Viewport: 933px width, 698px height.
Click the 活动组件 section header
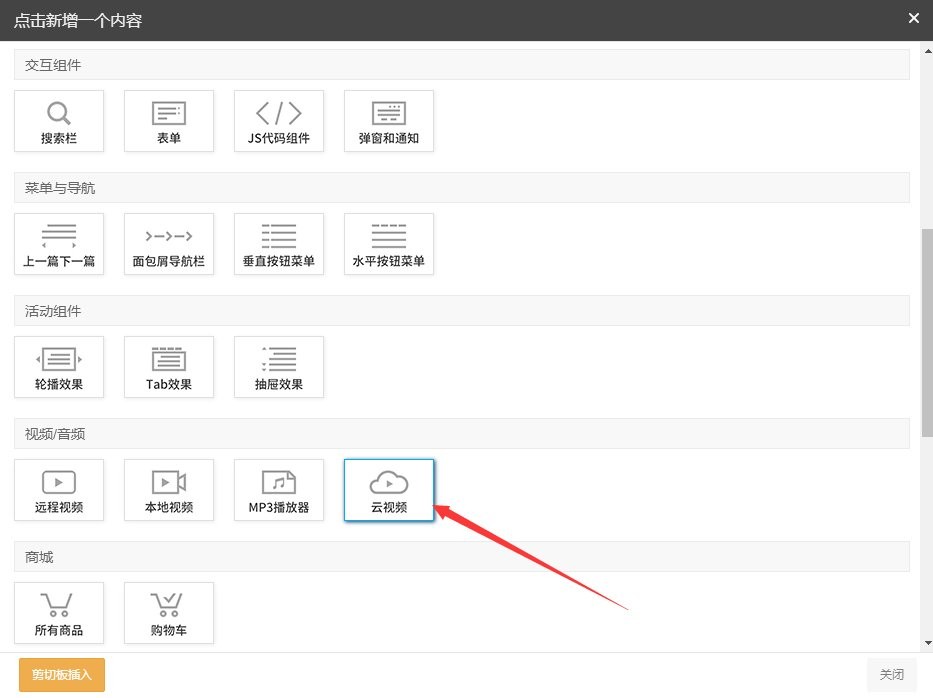coord(462,311)
